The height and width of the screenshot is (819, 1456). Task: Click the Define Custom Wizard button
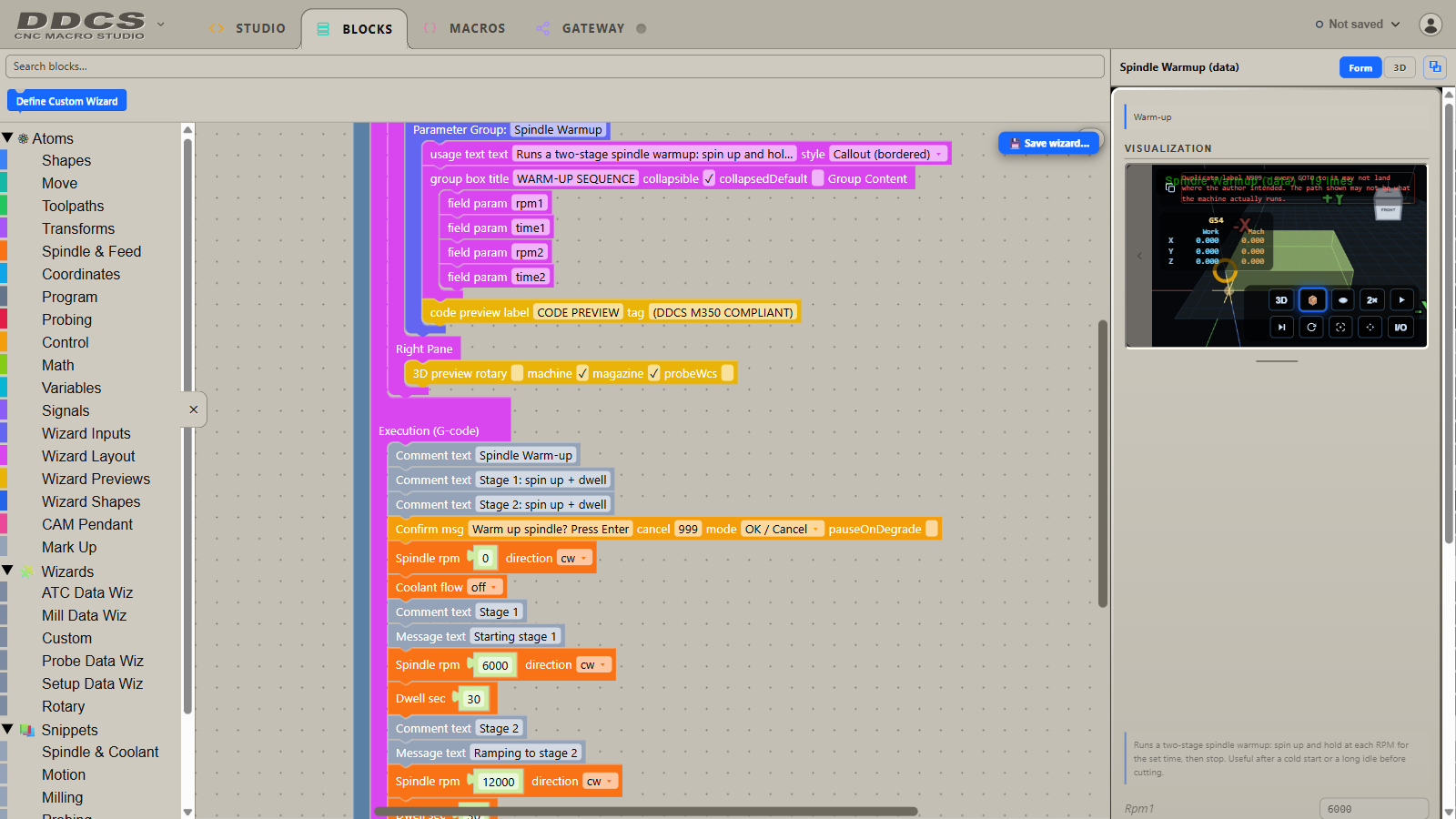[67, 101]
